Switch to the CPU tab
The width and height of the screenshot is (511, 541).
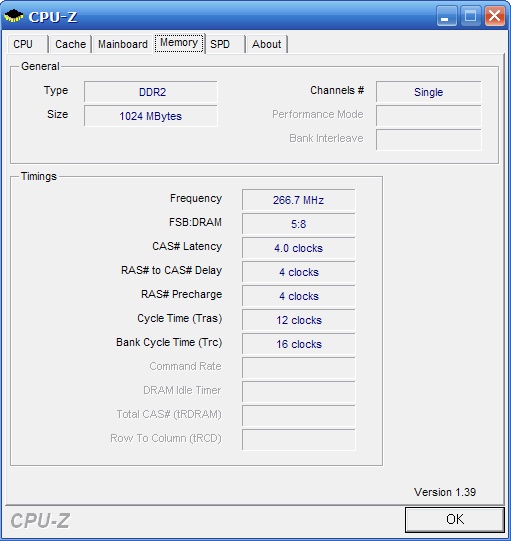point(27,44)
